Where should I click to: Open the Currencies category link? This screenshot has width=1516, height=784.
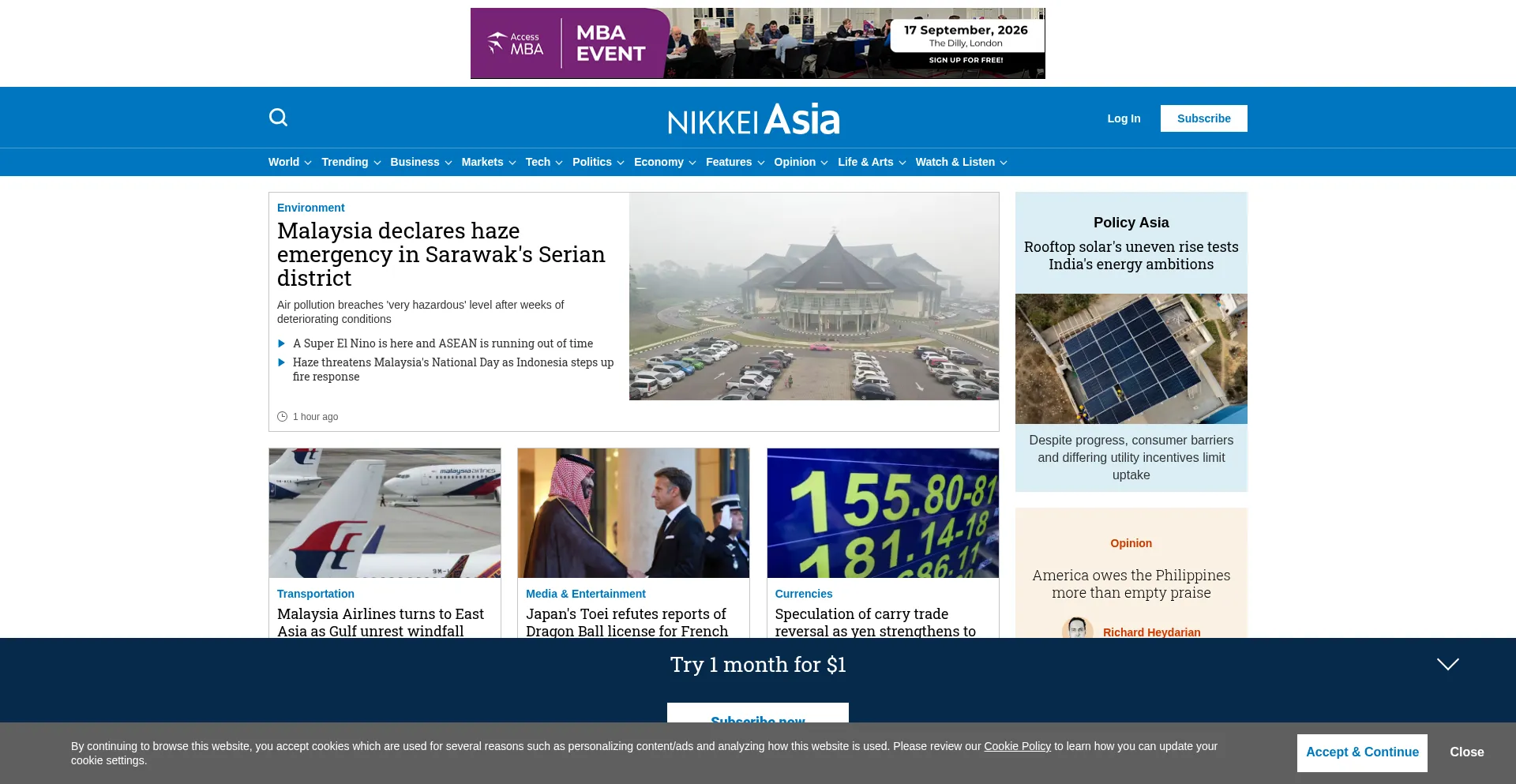[804, 594]
